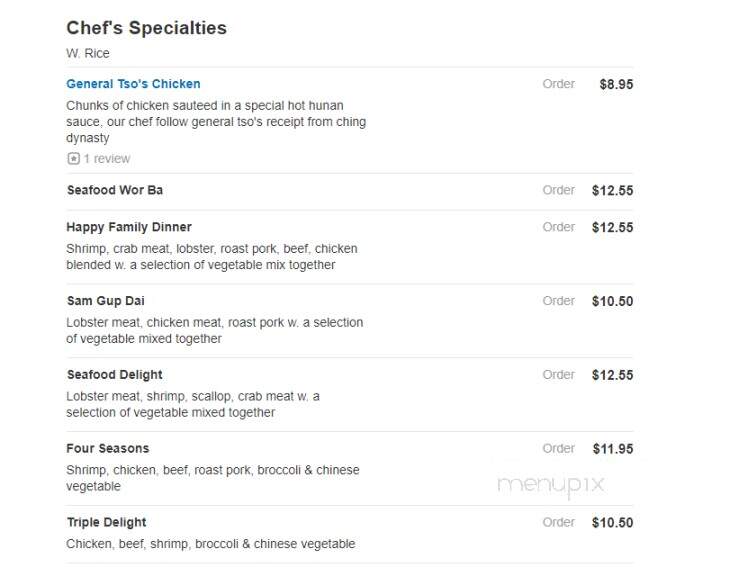Order the Happy Family Dinner
The height and width of the screenshot is (567, 730).
pos(558,227)
